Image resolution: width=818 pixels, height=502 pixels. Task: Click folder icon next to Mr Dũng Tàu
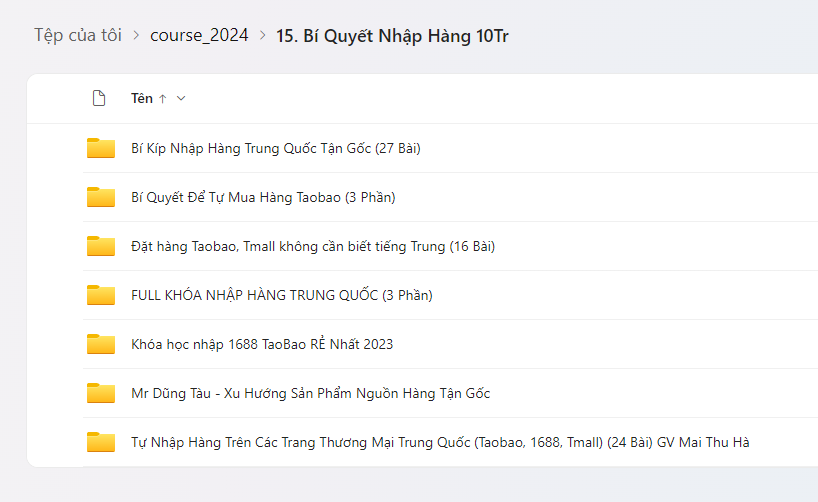point(101,393)
